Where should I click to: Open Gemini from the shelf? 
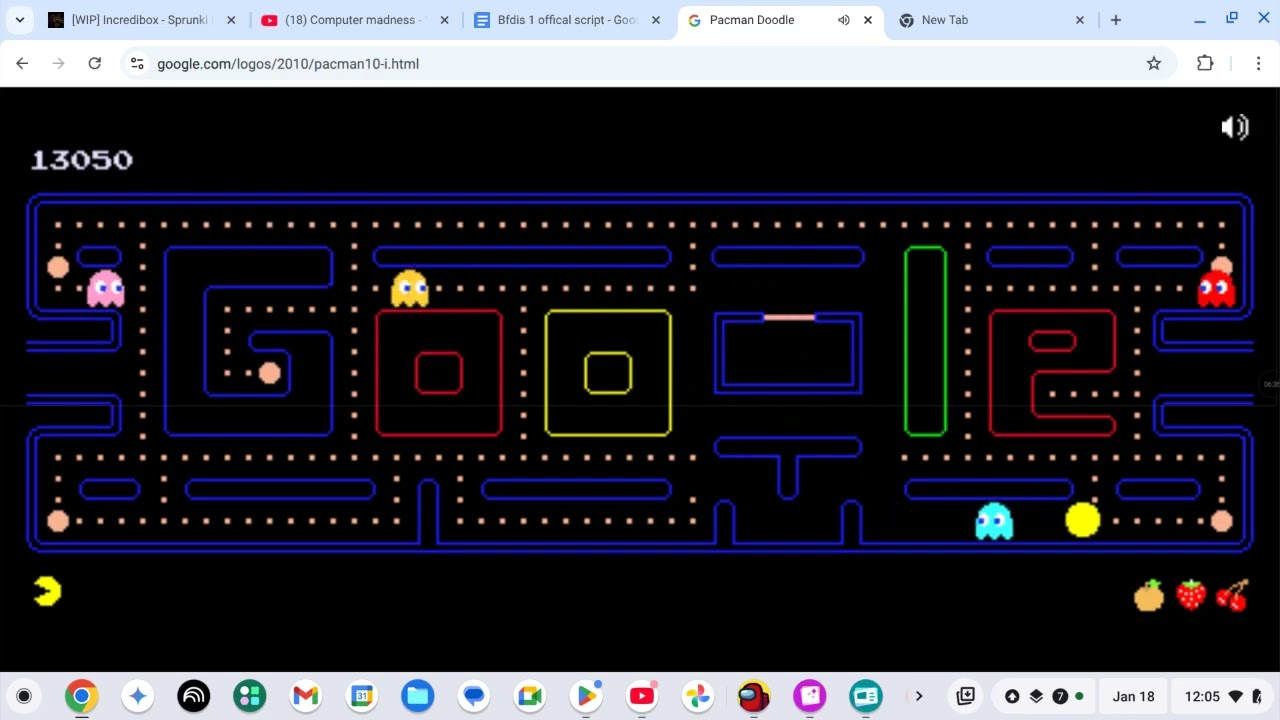[138, 696]
